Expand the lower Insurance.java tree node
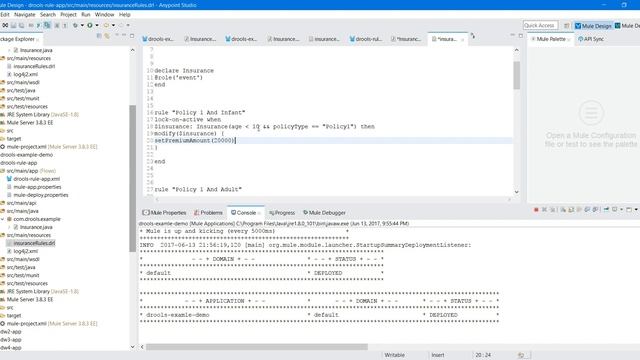The width and height of the screenshot is (640, 360). [9, 227]
